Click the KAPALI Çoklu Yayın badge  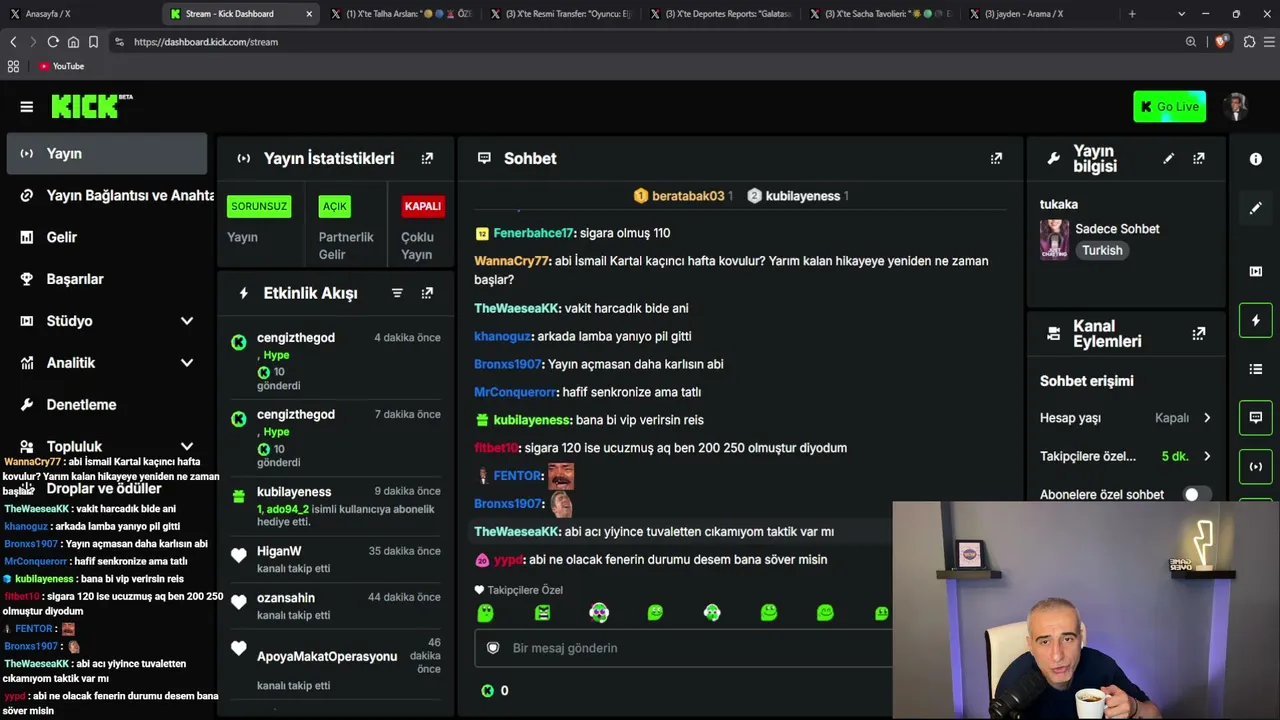[x=422, y=206]
